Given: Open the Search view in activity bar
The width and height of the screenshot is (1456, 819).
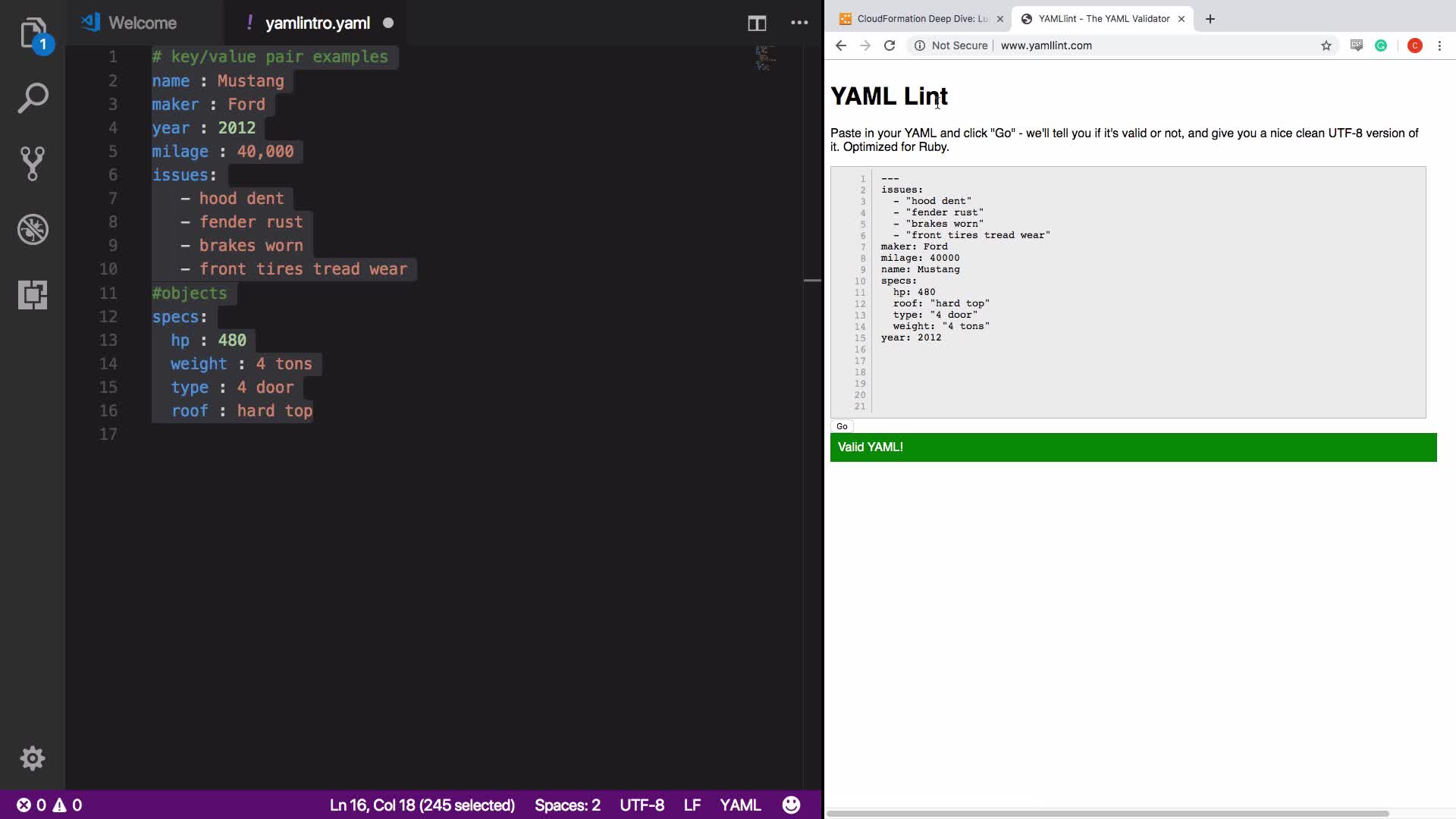Looking at the screenshot, I should 33,99.
